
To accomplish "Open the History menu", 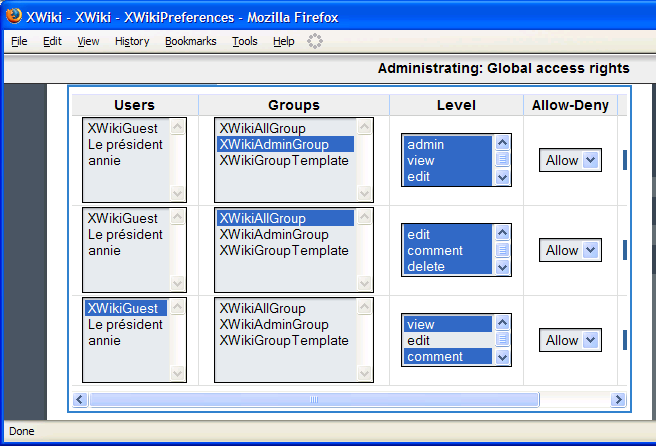I will pyautogui.click(x=132, y=41).
